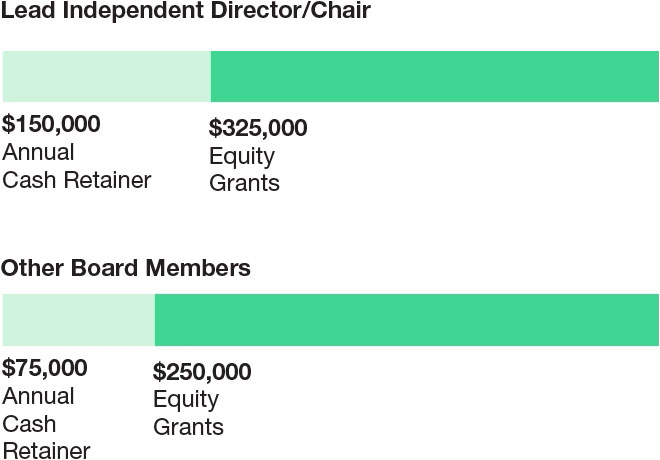Click "Cash Retainer" line under $150,000
Screen dimensions: 660x460
pyautogui.click(x=76, y=180)
